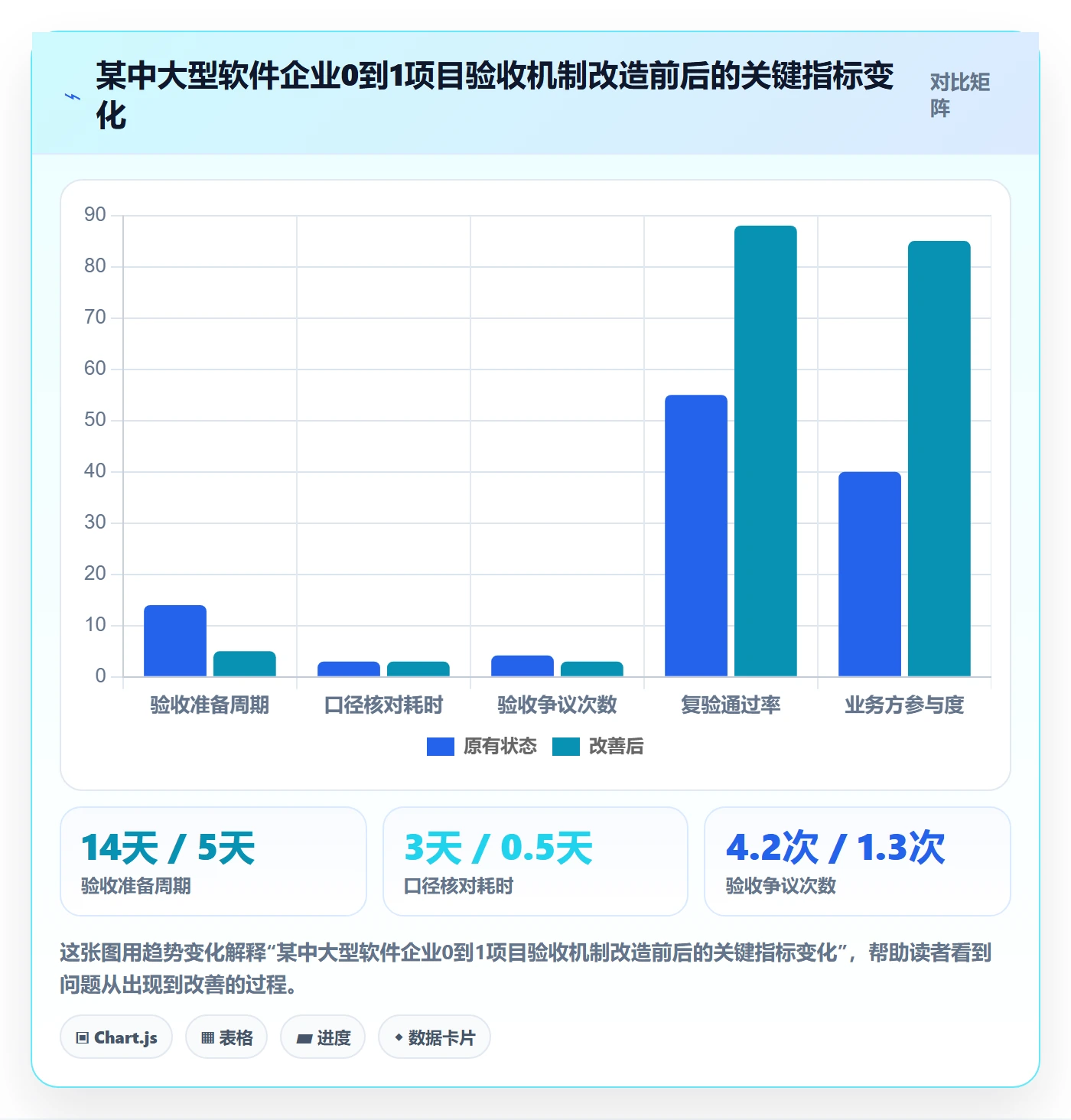Click the description paragraph starting 这张图用趋势变化
The image size is (1071, 1120).
click(526, 969)
